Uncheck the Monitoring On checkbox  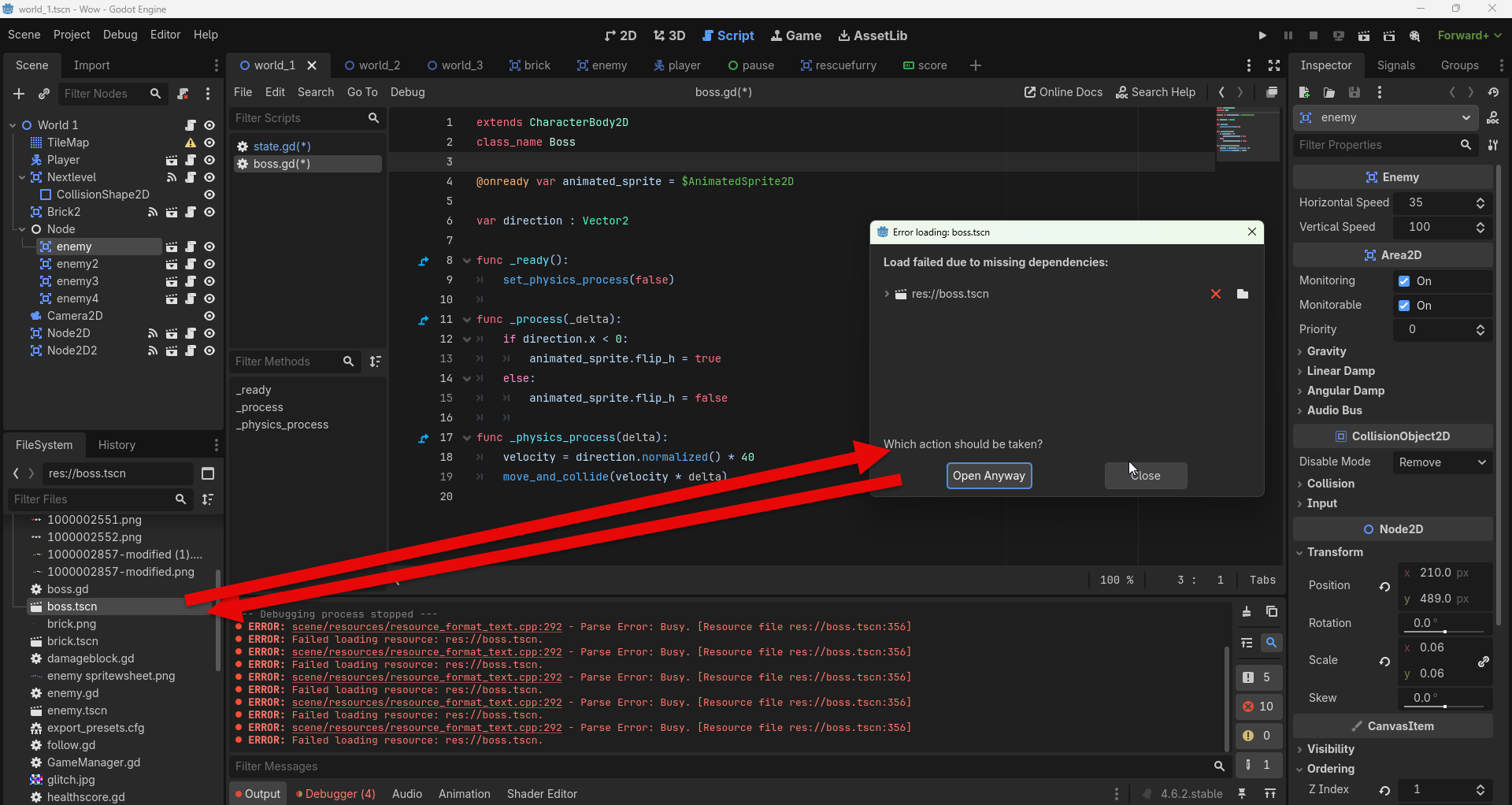click(x=1404, y=281)
